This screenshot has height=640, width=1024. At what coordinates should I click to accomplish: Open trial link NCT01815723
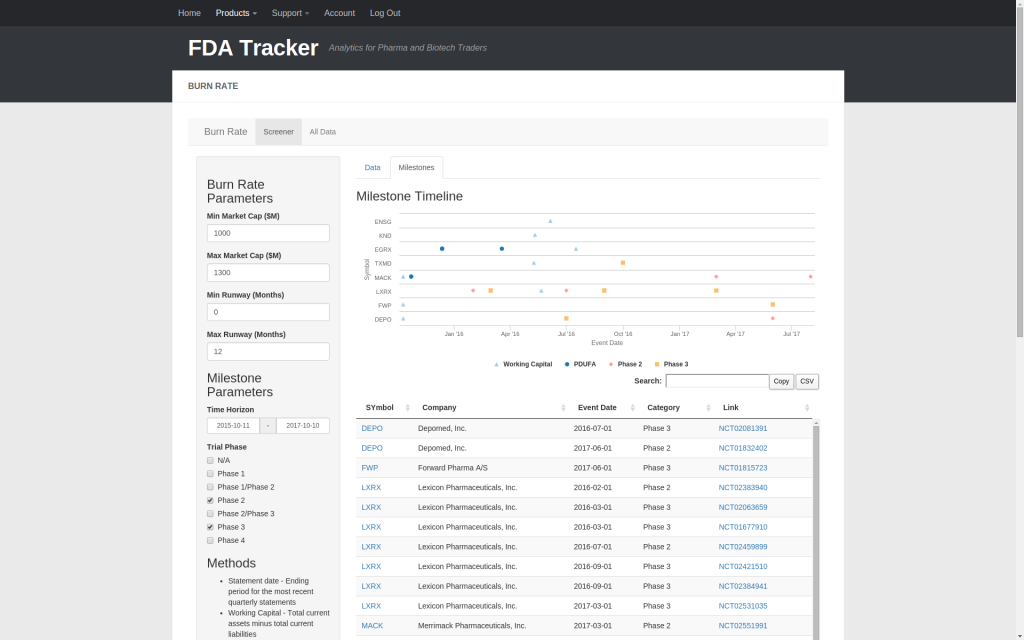[x=743, y=468]
